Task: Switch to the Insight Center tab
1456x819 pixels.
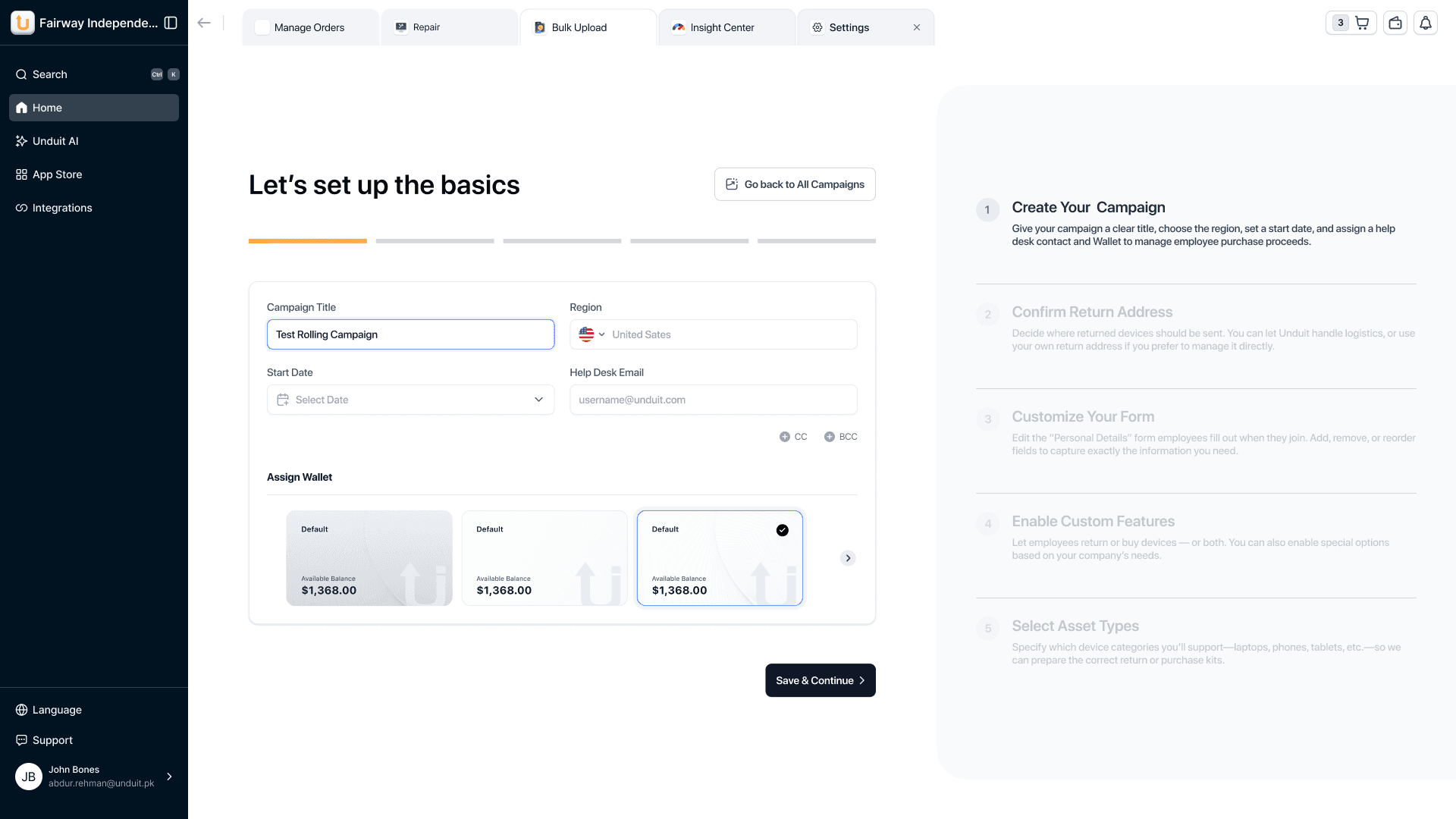Action: pos(720,27)
